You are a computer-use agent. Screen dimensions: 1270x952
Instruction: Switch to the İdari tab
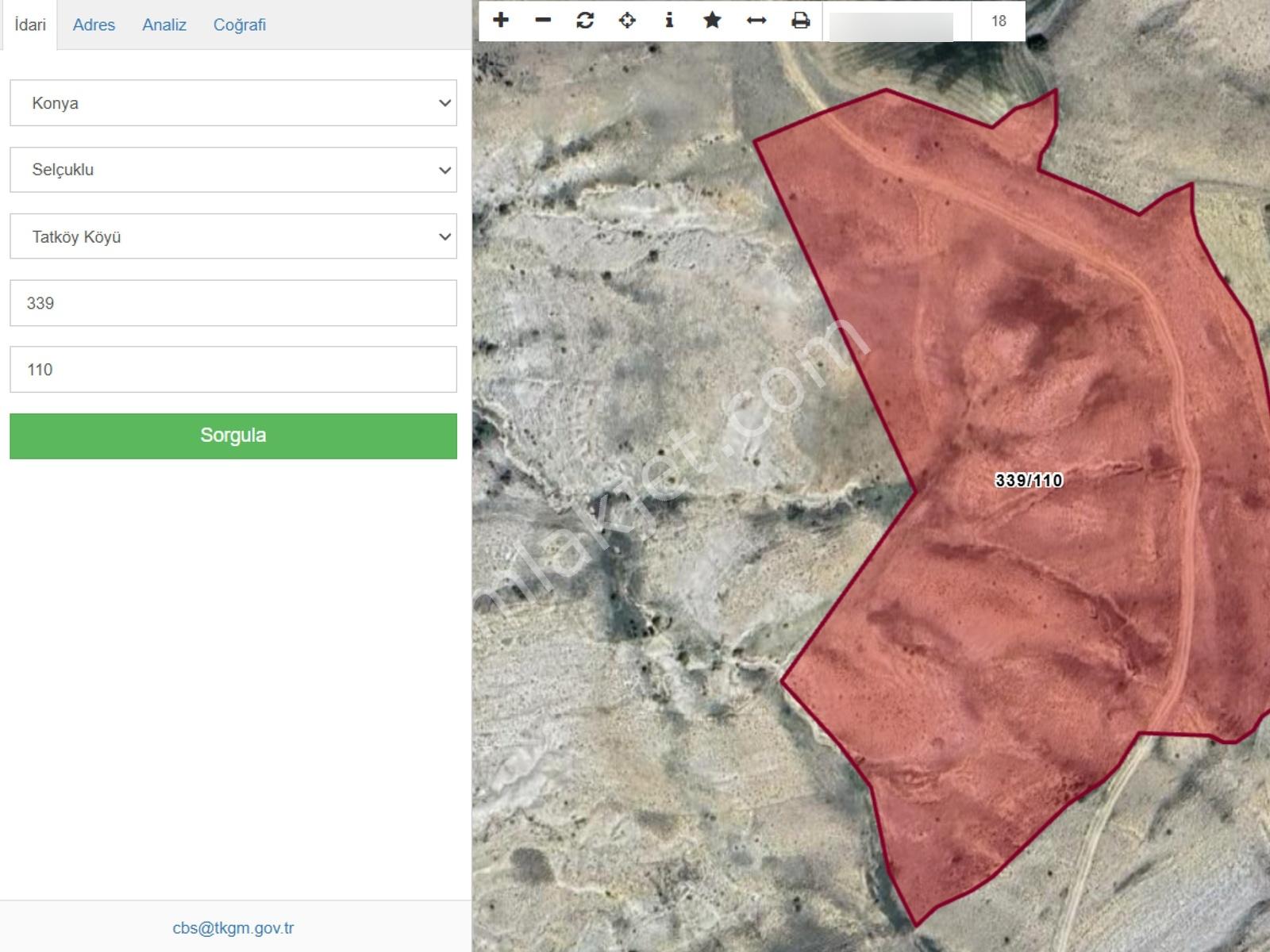pyautogui.click(x=30, y=25)
